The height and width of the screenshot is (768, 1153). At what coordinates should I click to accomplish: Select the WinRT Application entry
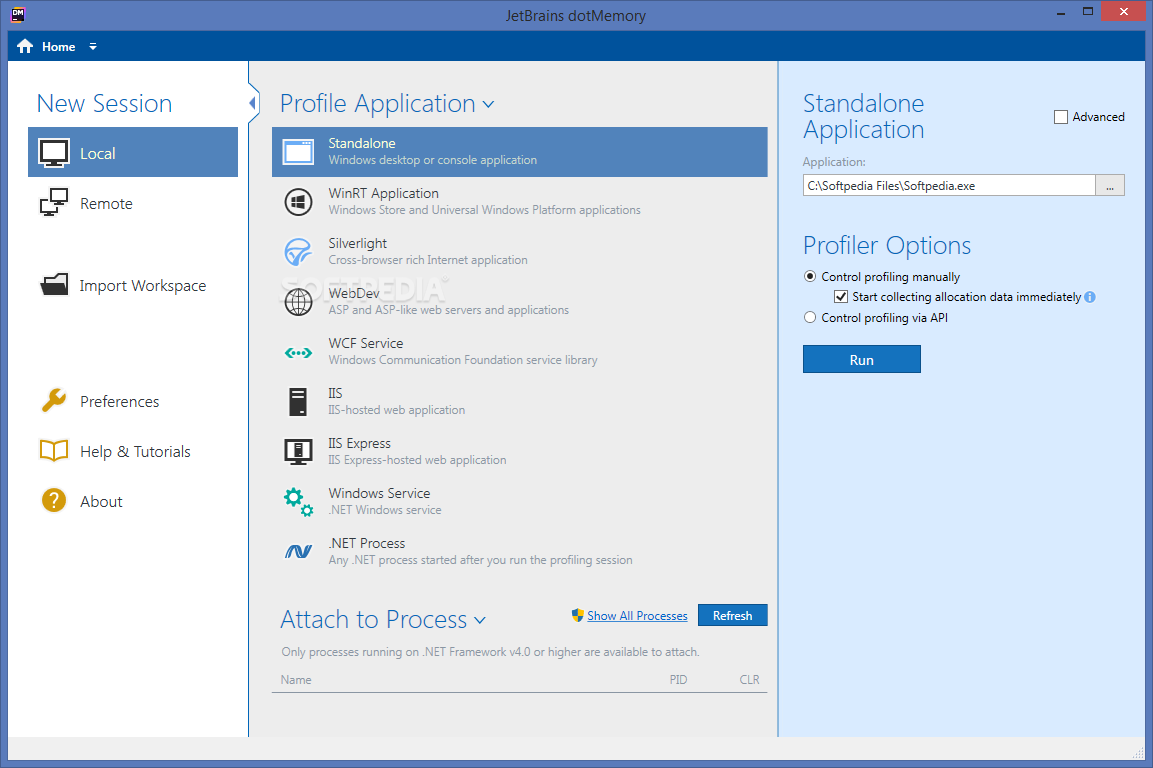[x=520, y=202]
